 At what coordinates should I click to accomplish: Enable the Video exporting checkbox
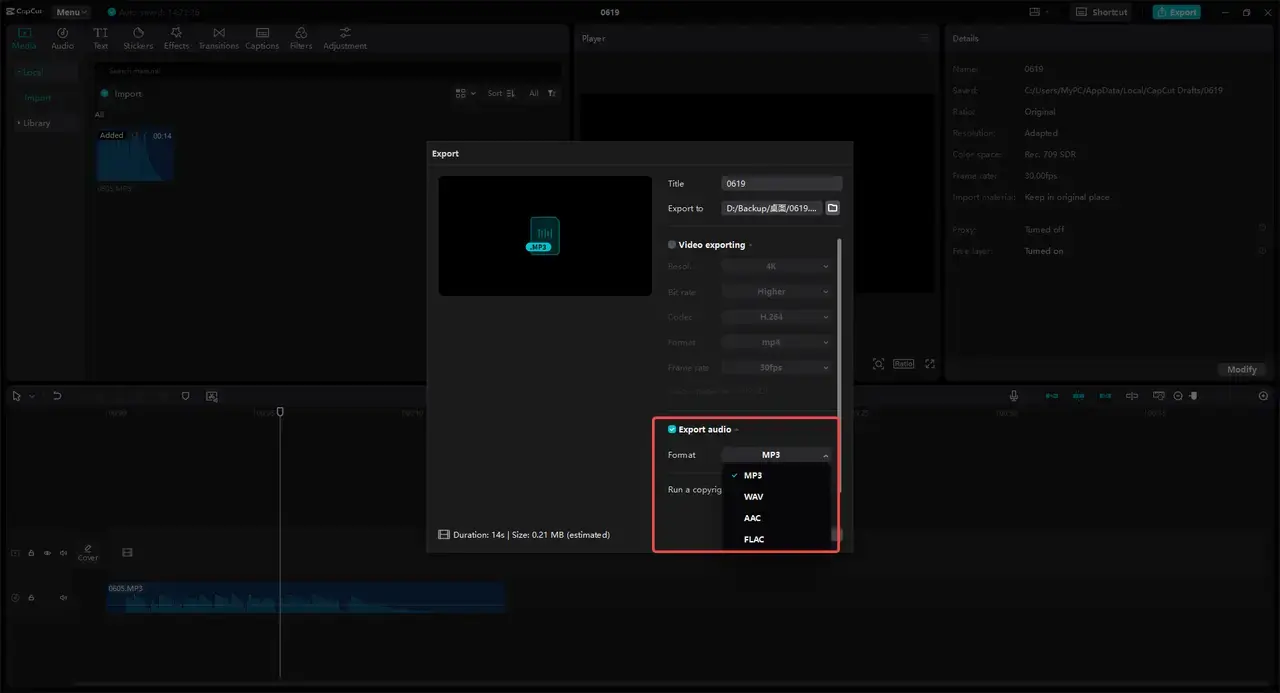pos(672,245)
